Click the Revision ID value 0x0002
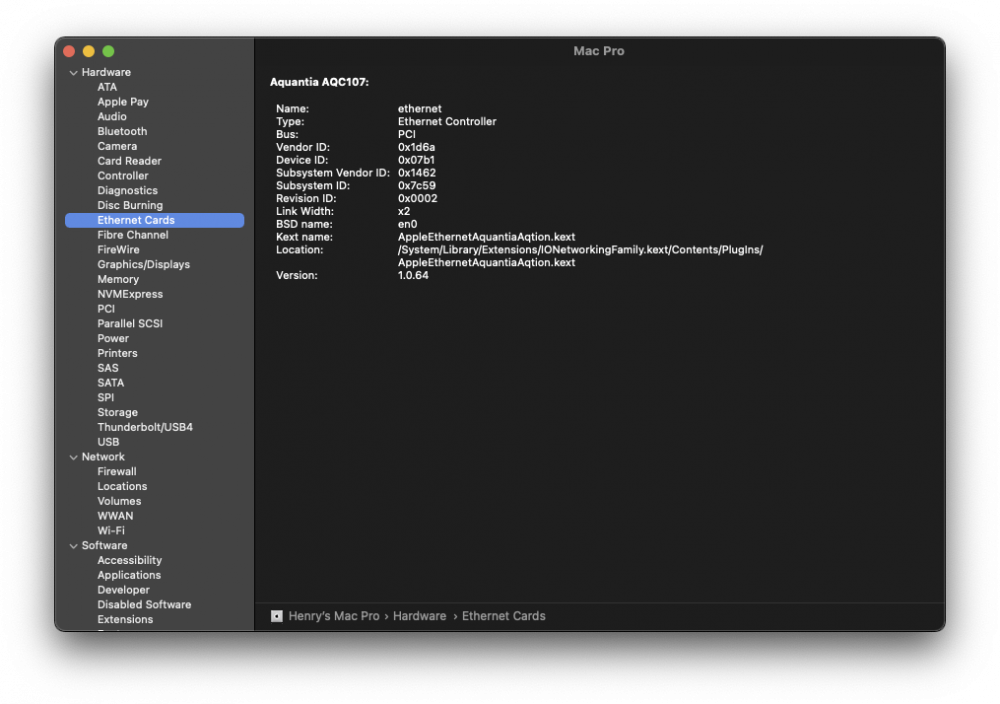 click(x=418, y=198)
